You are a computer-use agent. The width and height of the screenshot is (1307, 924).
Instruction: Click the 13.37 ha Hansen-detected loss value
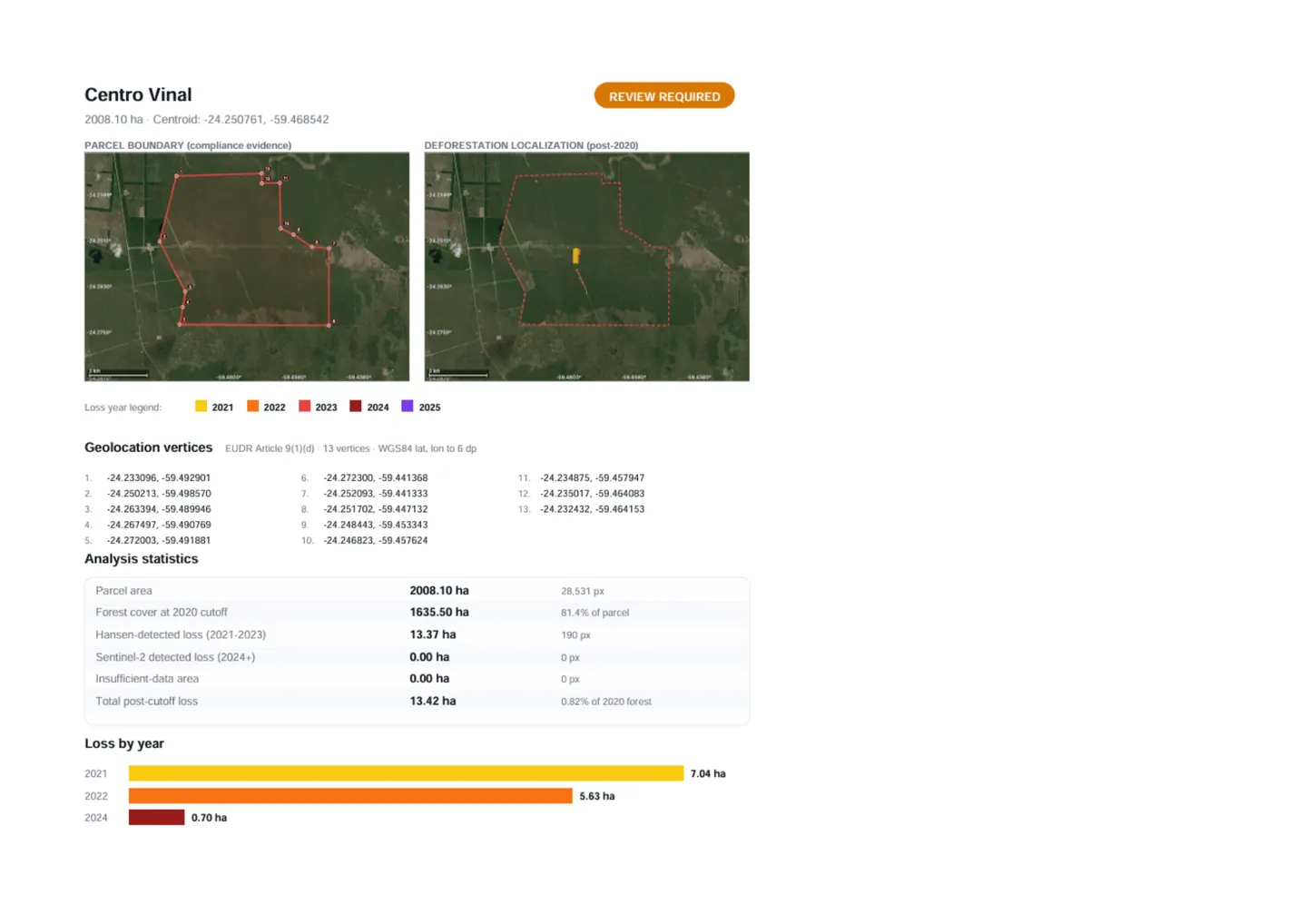(433, 634)
